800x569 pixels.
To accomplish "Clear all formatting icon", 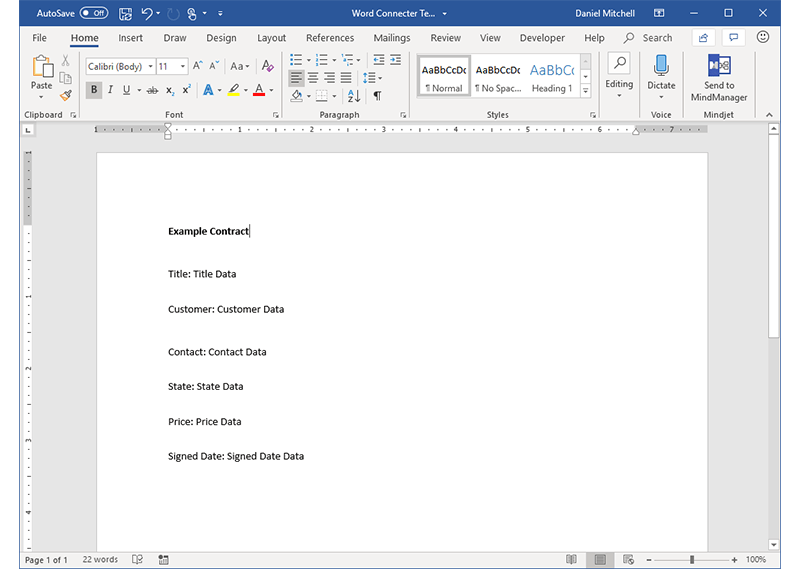I will (267, 66).
